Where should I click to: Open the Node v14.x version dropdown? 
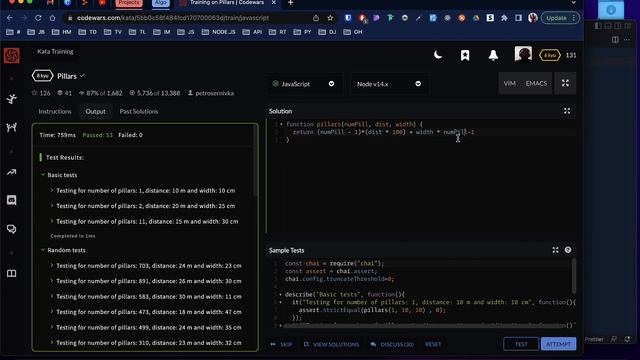pyautogui.click(x=389, y=84)
